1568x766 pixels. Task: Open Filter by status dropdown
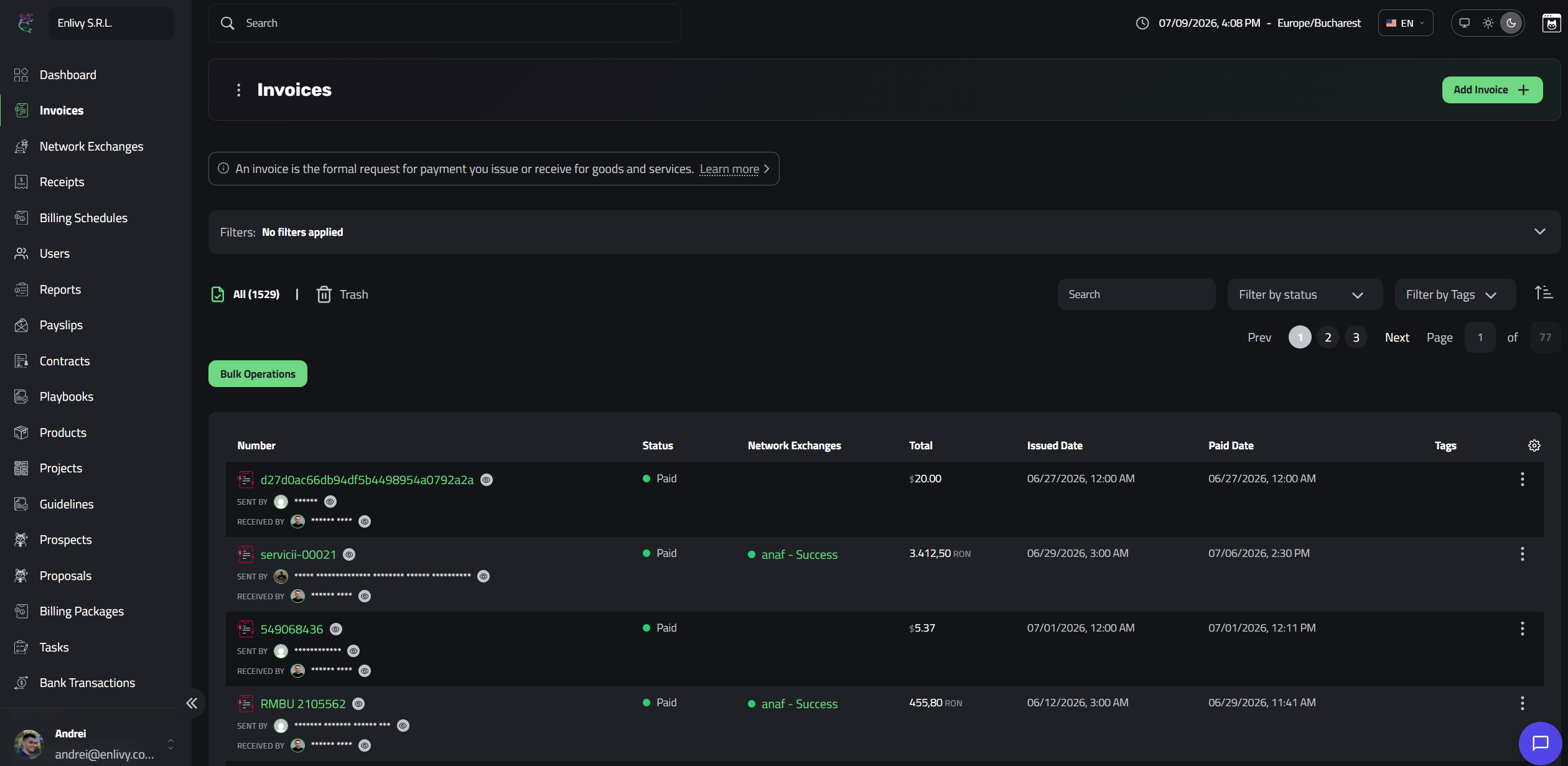click(1305, 294)
